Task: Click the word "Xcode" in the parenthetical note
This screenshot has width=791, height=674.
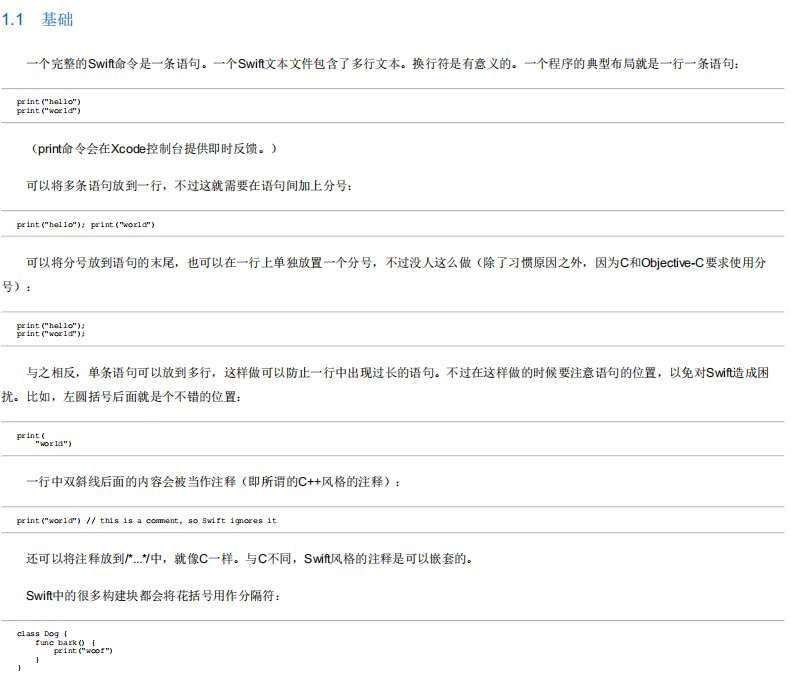Action: [128, 149]
